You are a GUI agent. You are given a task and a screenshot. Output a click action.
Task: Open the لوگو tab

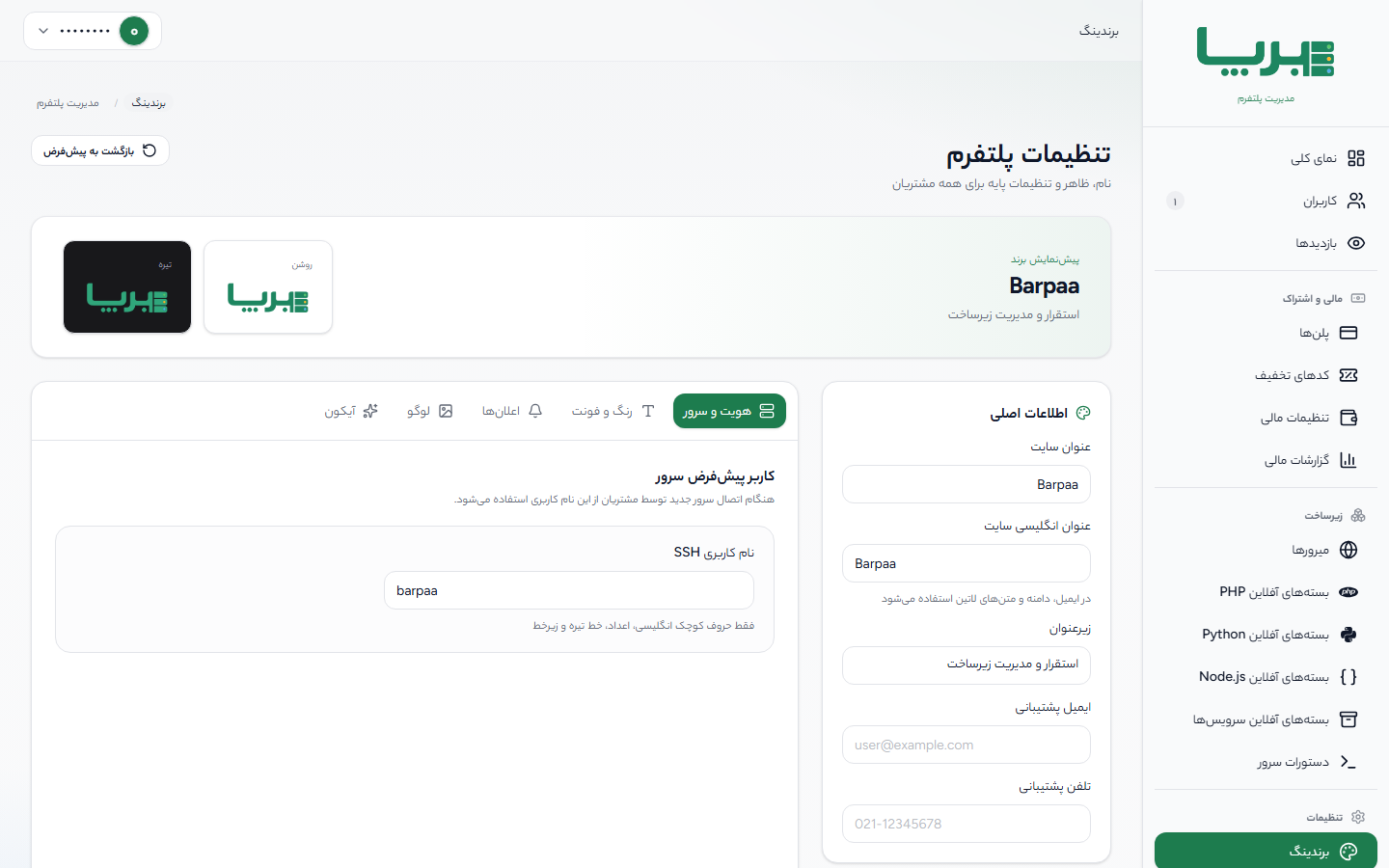pos(429,411)
